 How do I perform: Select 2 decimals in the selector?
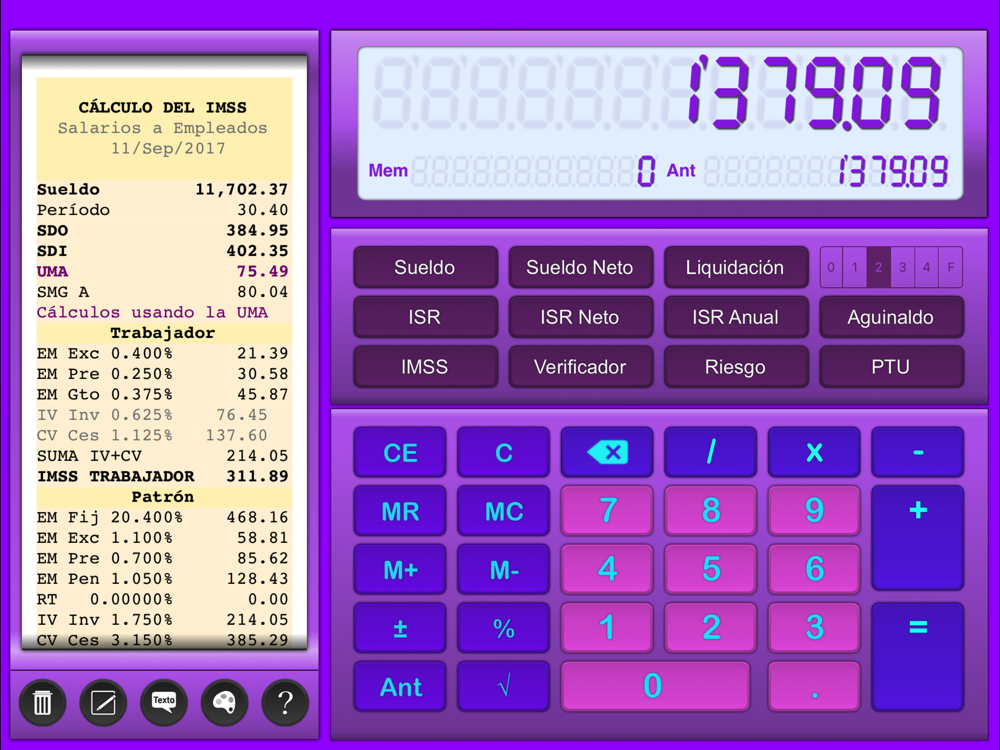coord(878,267)
